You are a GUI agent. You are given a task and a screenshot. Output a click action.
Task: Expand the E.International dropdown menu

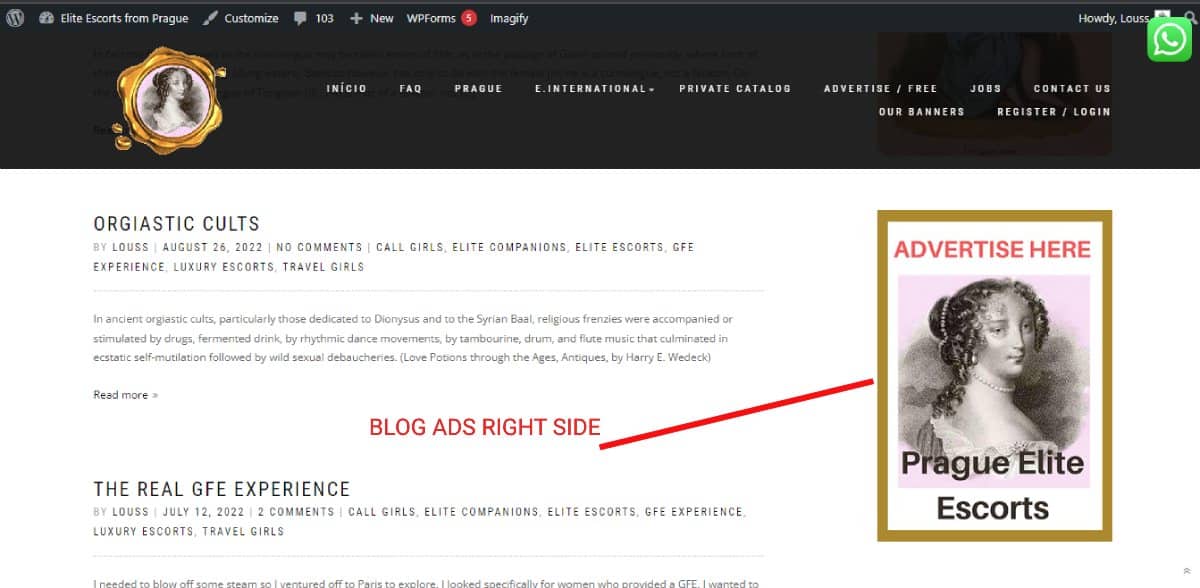594,89
